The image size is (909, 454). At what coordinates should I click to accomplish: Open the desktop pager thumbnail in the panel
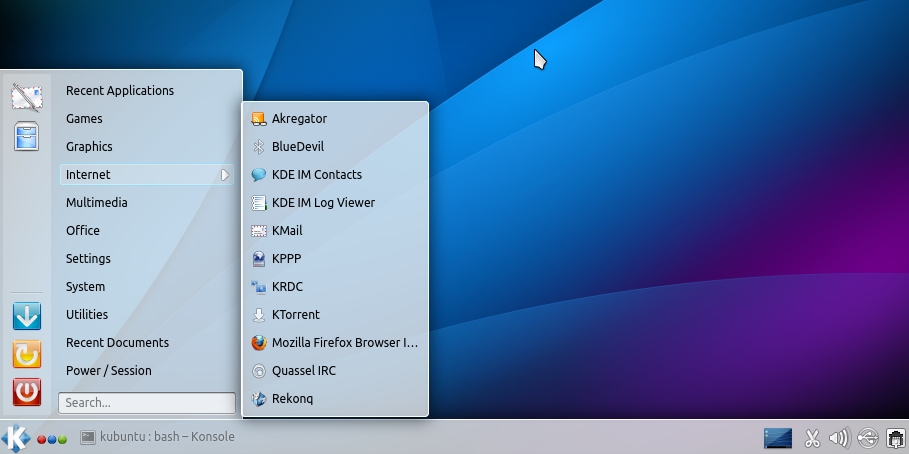click(777, 438)
